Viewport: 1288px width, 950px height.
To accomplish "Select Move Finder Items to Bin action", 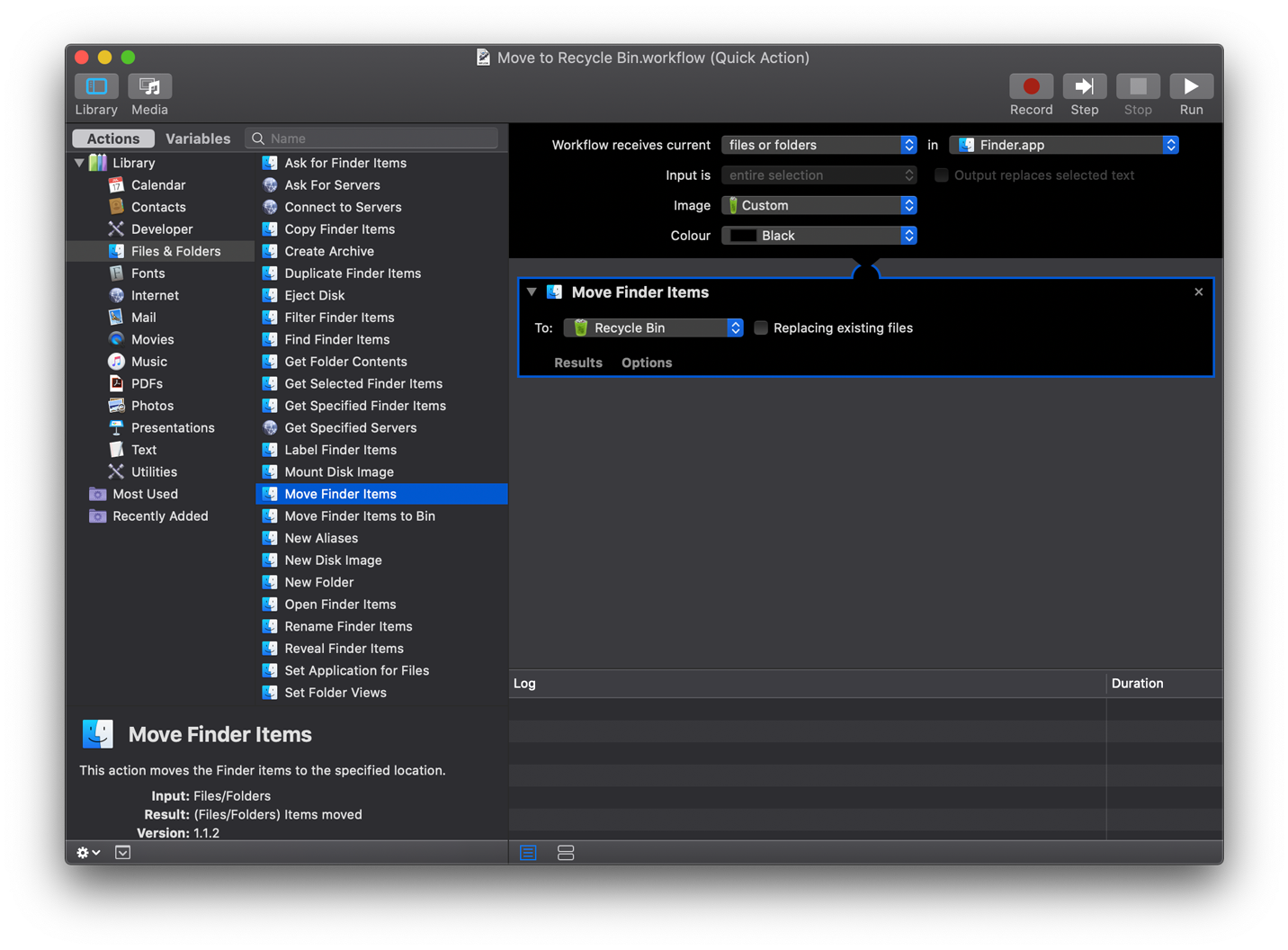I will pyautogui.click(x=382, y=515).
